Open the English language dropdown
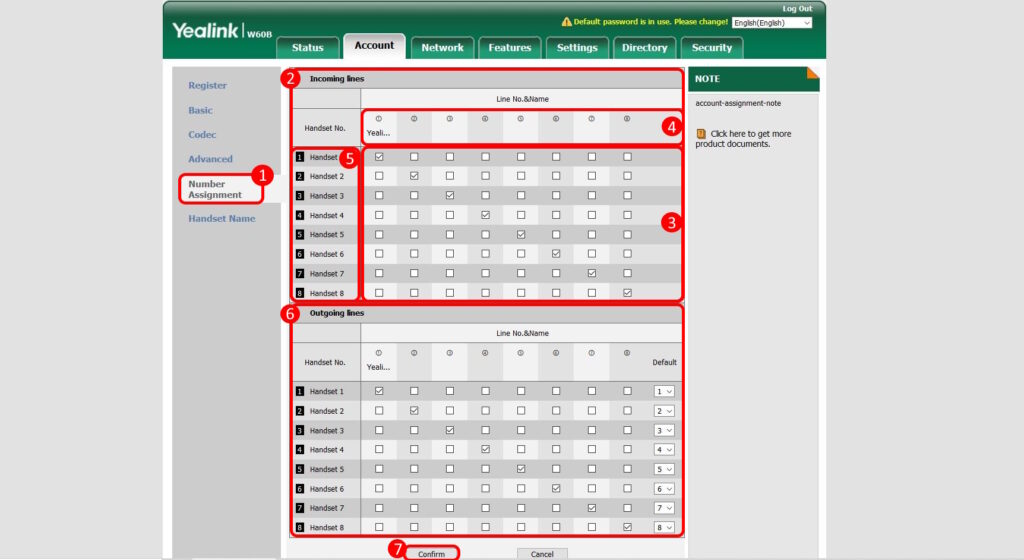1024x560 pixels. click(x=771, y=22)
